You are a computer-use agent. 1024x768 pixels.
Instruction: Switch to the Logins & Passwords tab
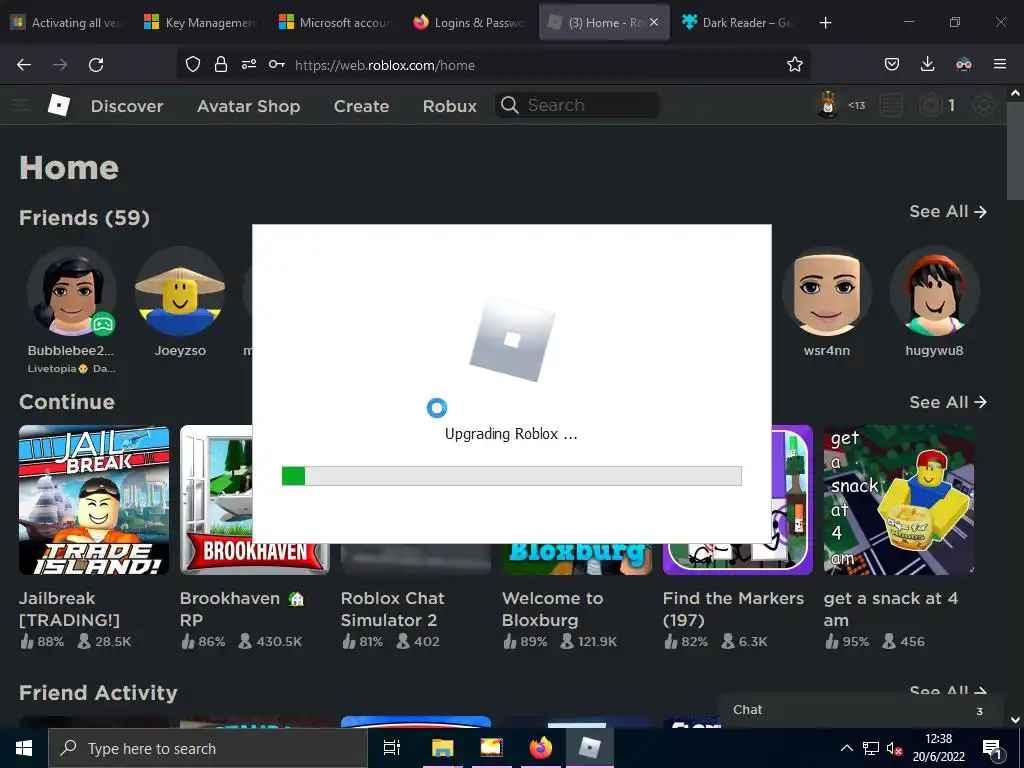[469, 23]
